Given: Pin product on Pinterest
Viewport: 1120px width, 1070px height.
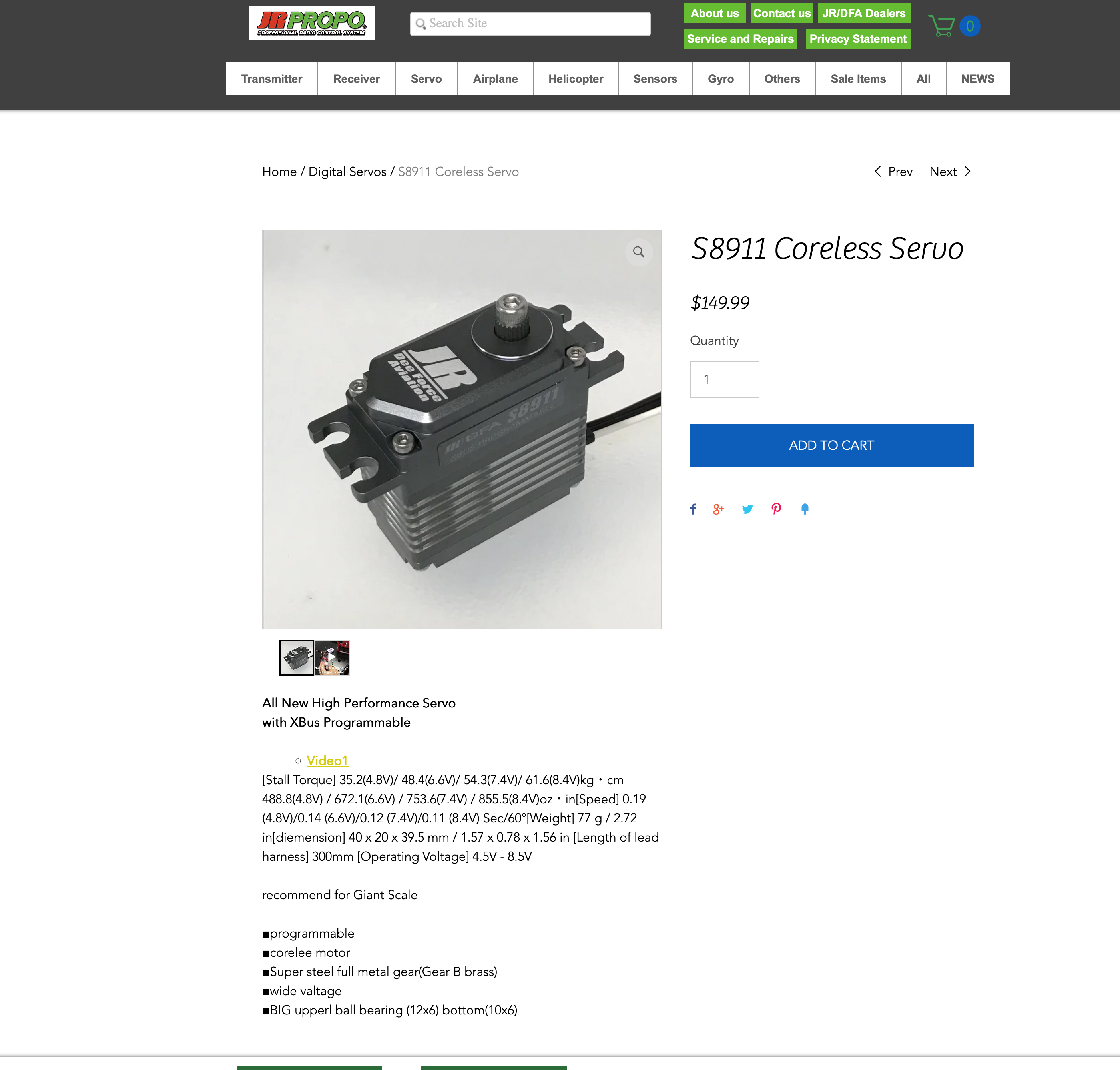Looking at the screenshot, I should pos(776,509).
